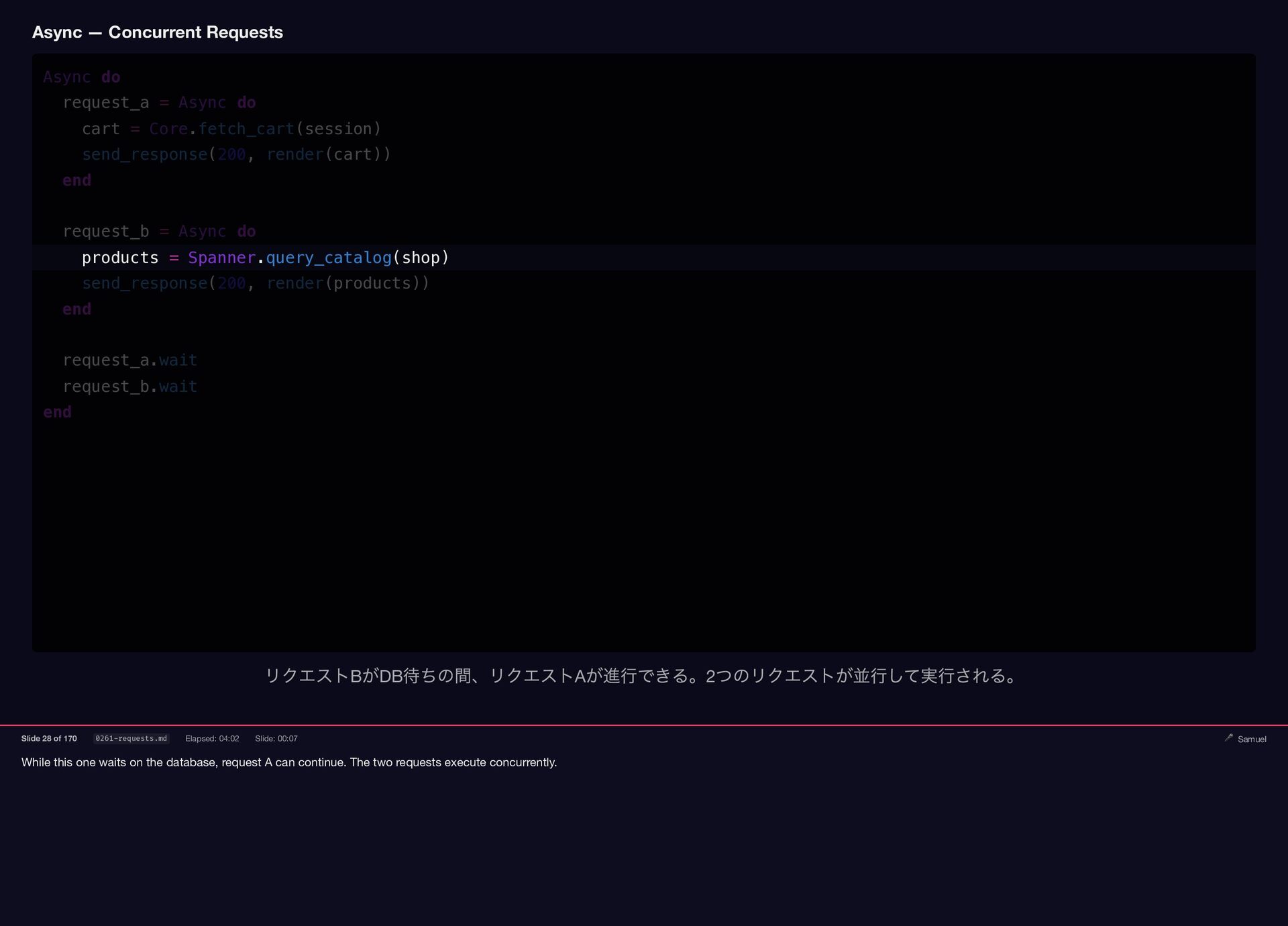Click the first Async do line

click(82, 77)
